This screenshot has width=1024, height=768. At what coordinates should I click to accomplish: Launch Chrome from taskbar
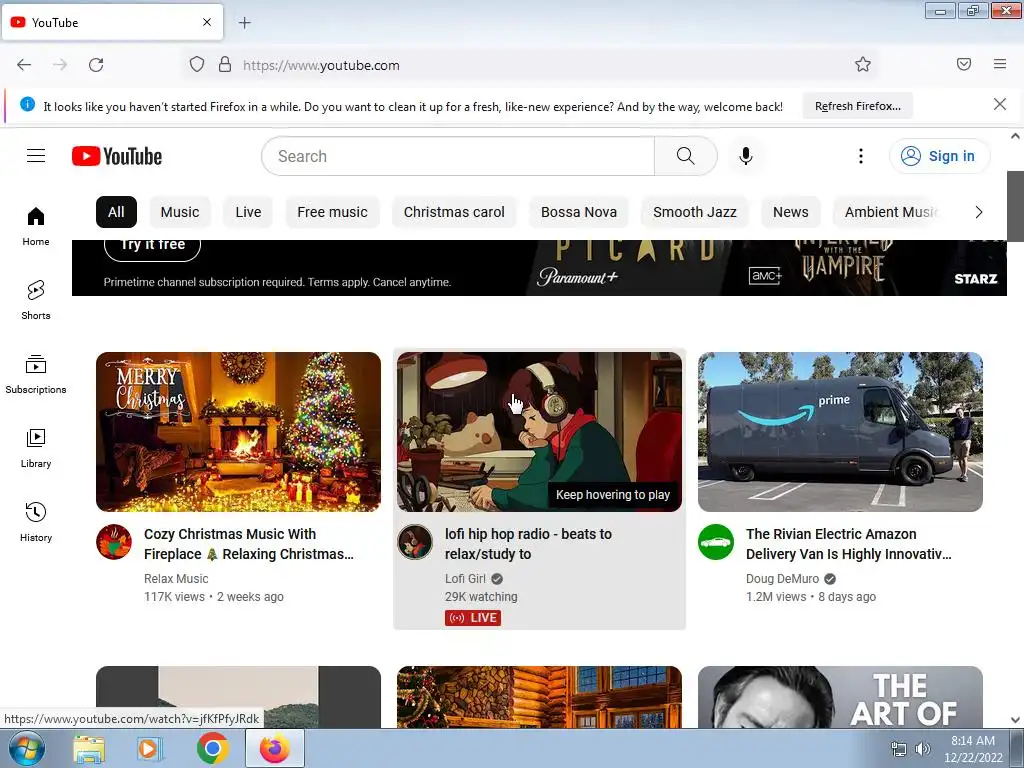pos(212,748)
